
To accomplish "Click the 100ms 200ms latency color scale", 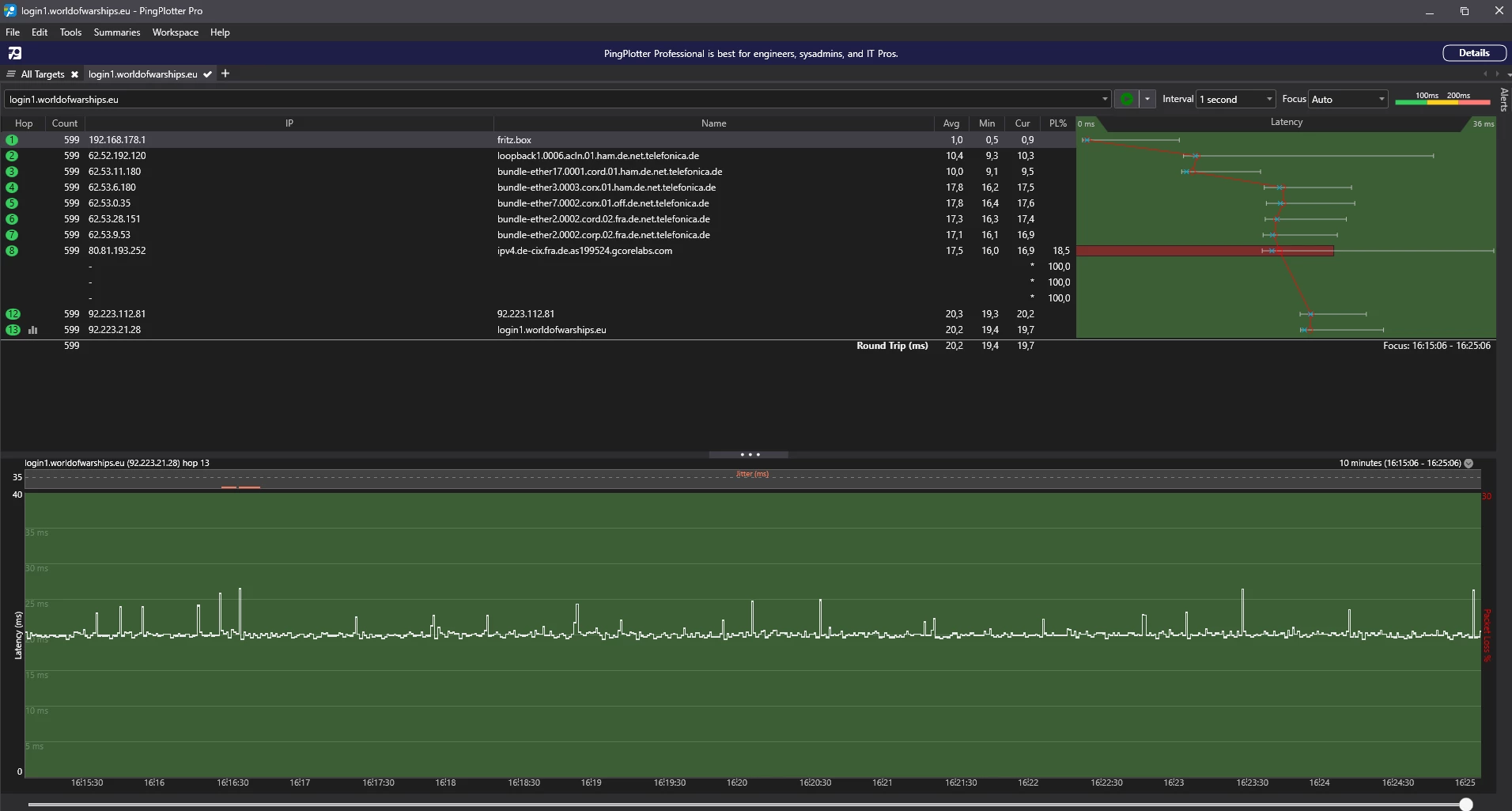I will (1442, 99).
